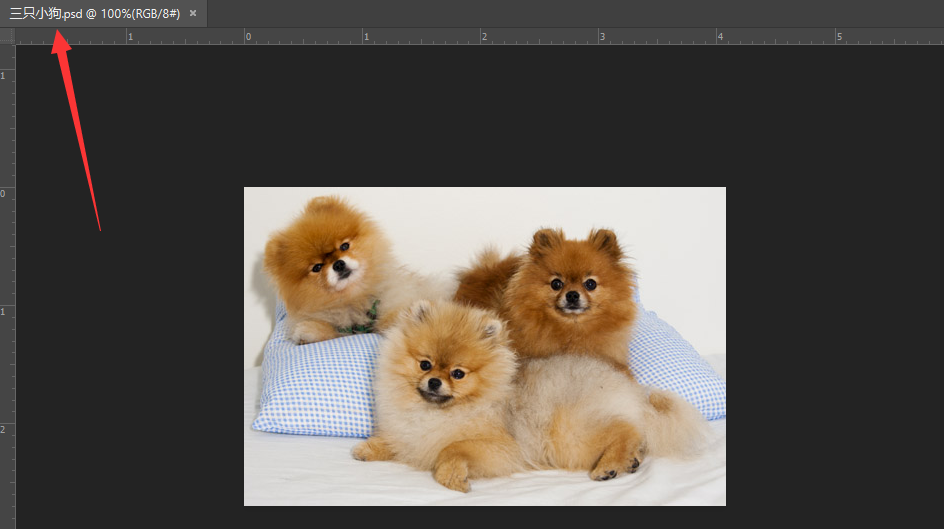Click the 0 mark on horizontal ruler

click(246, 37)
